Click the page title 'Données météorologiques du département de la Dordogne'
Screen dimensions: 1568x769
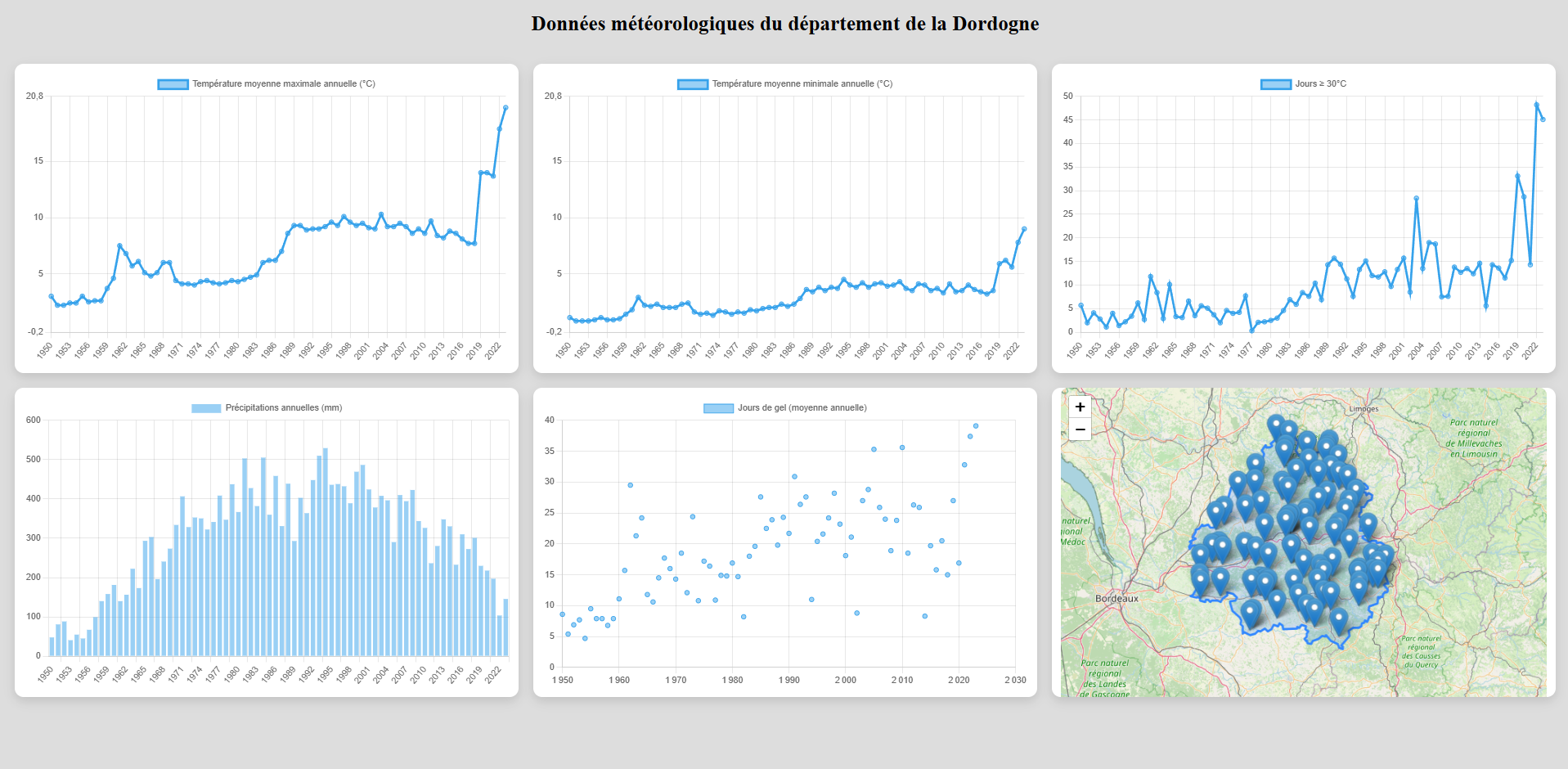tap(784, 24)
